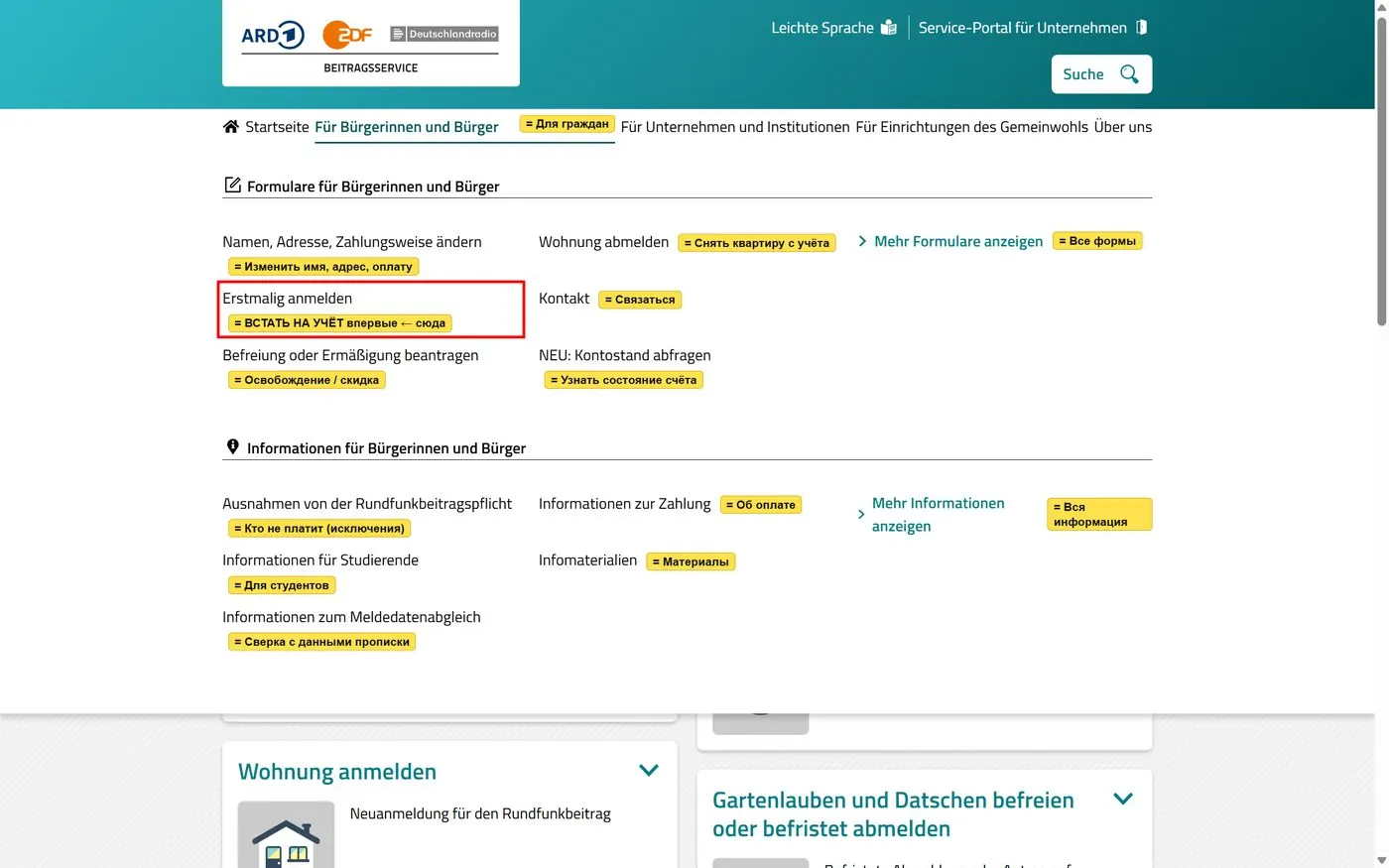Open Informationen für Studierende
Viewport: 1389px width, 868px height.
pyautogui.click(x=320, y=560)
